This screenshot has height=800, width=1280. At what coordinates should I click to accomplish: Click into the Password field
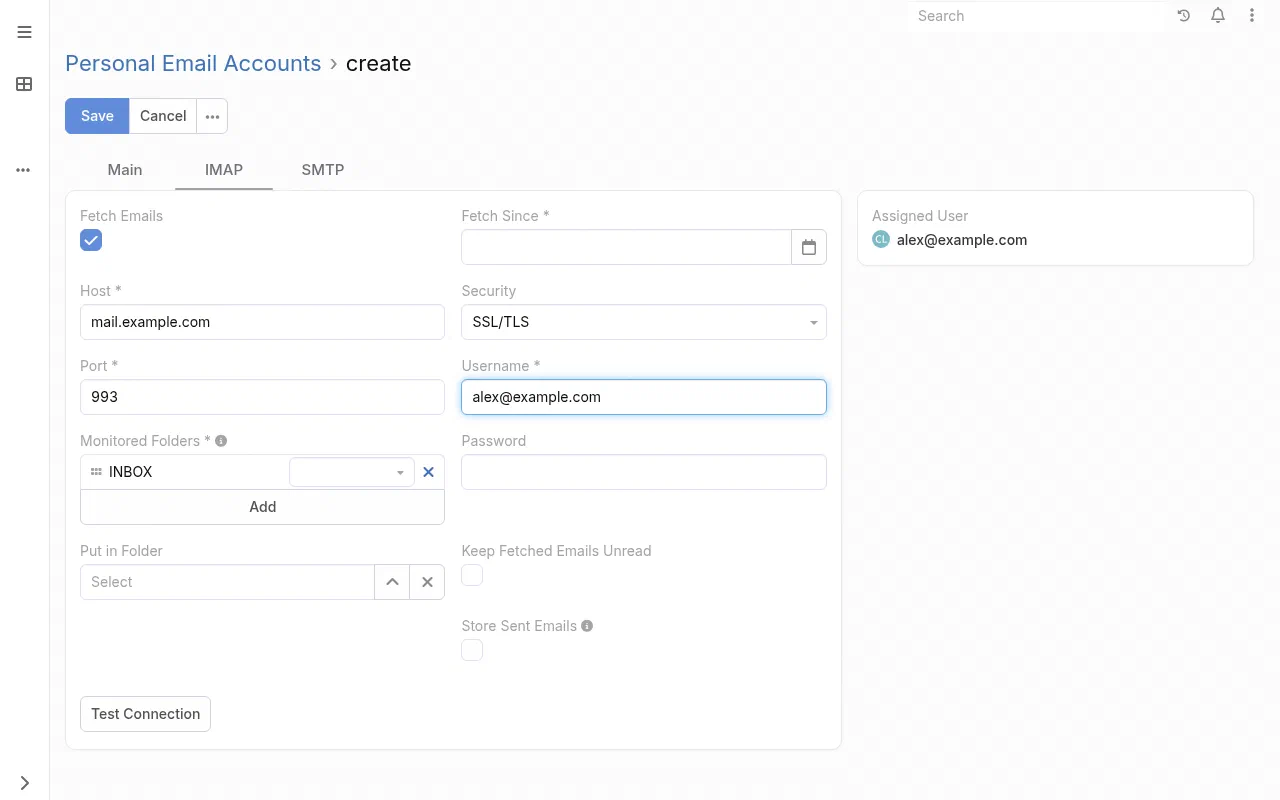coord(644,472)
